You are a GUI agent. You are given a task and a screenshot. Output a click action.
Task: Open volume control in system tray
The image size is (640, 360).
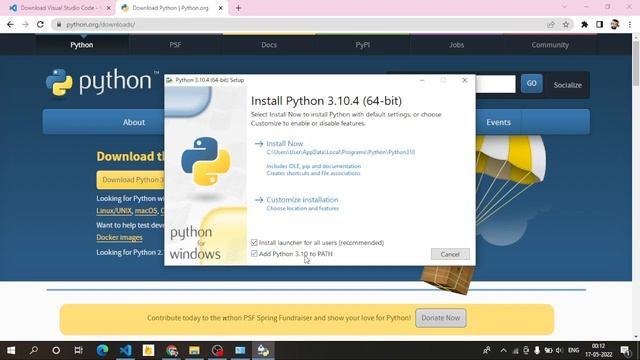[x=559, y=350]
